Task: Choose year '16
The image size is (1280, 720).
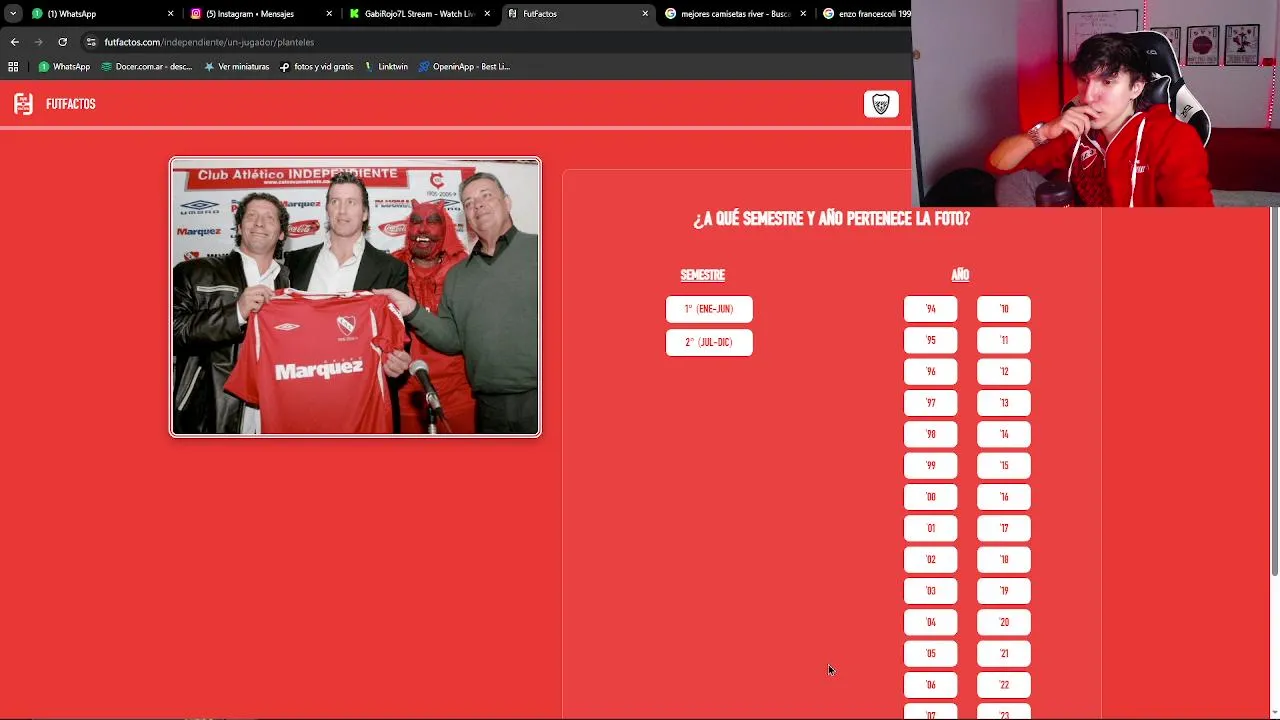Action: (1004, 497)
